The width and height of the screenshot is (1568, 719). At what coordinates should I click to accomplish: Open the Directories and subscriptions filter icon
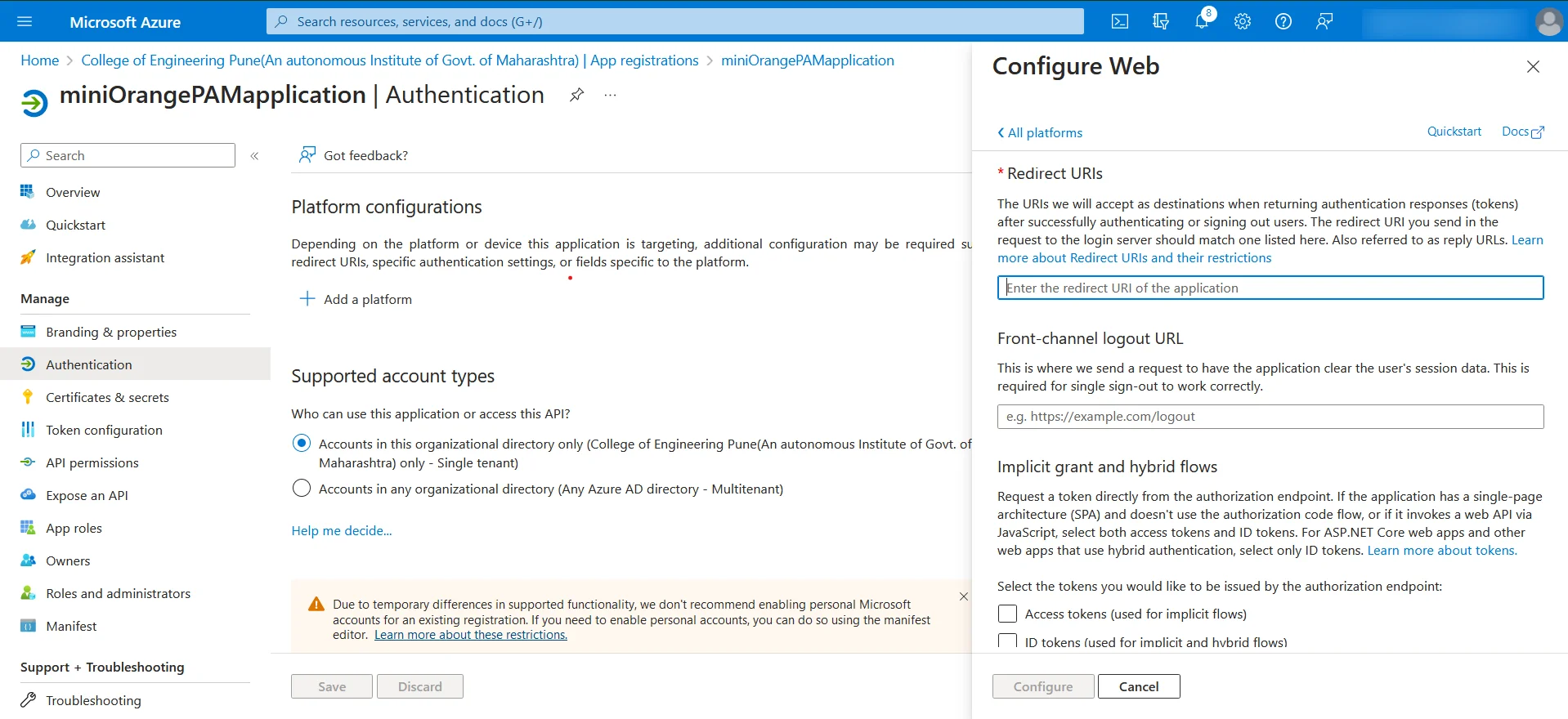click(x=1161, y=21)
